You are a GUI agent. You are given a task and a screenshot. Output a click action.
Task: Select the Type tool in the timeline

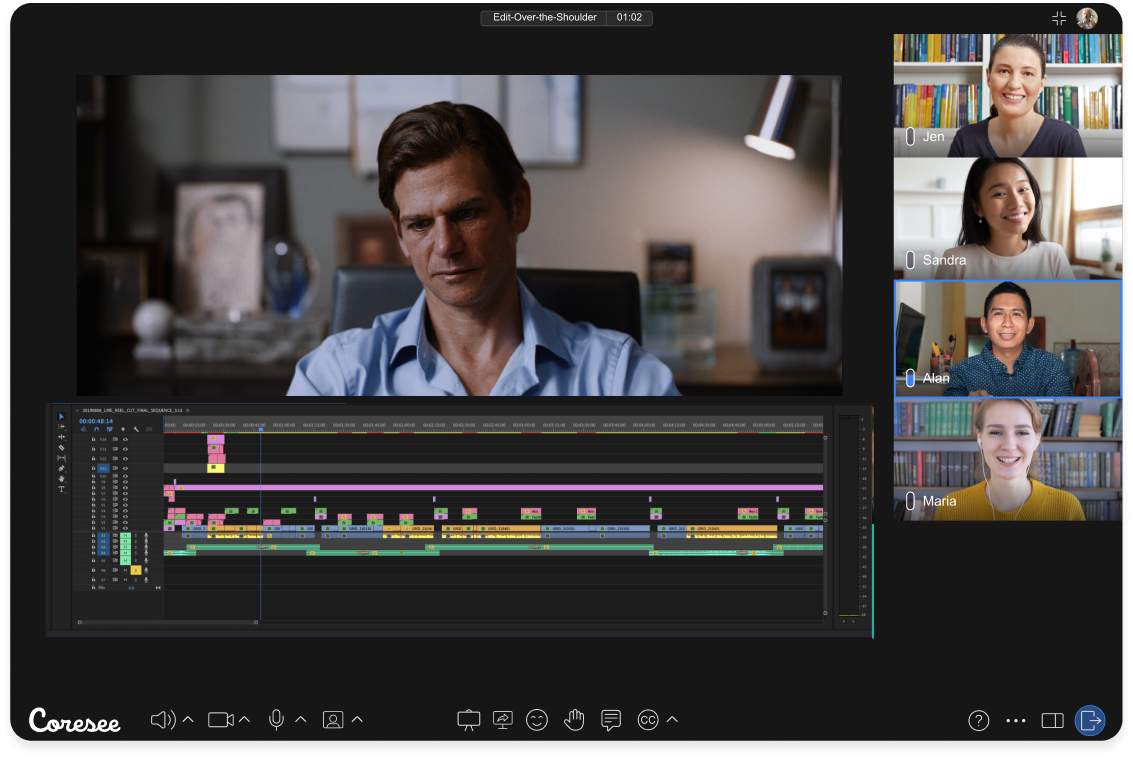(61, 489)
